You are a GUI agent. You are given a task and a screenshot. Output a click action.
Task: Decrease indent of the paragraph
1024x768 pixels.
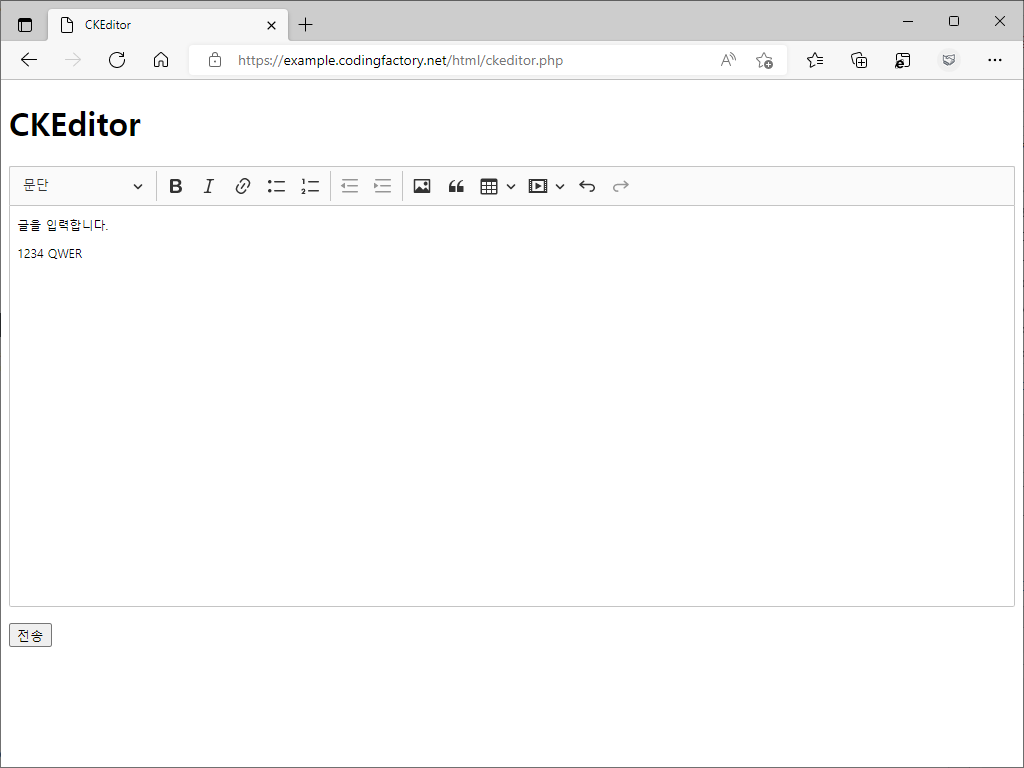349,186
